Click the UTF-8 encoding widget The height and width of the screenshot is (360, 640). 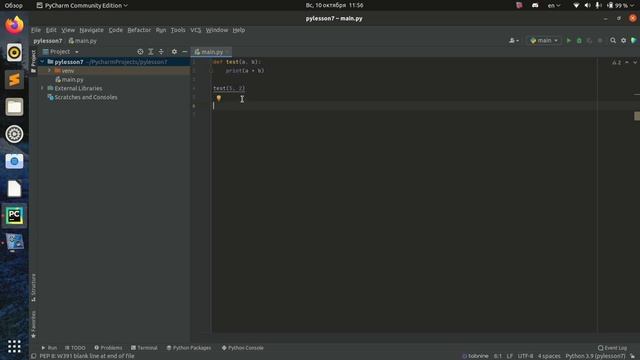525,356
